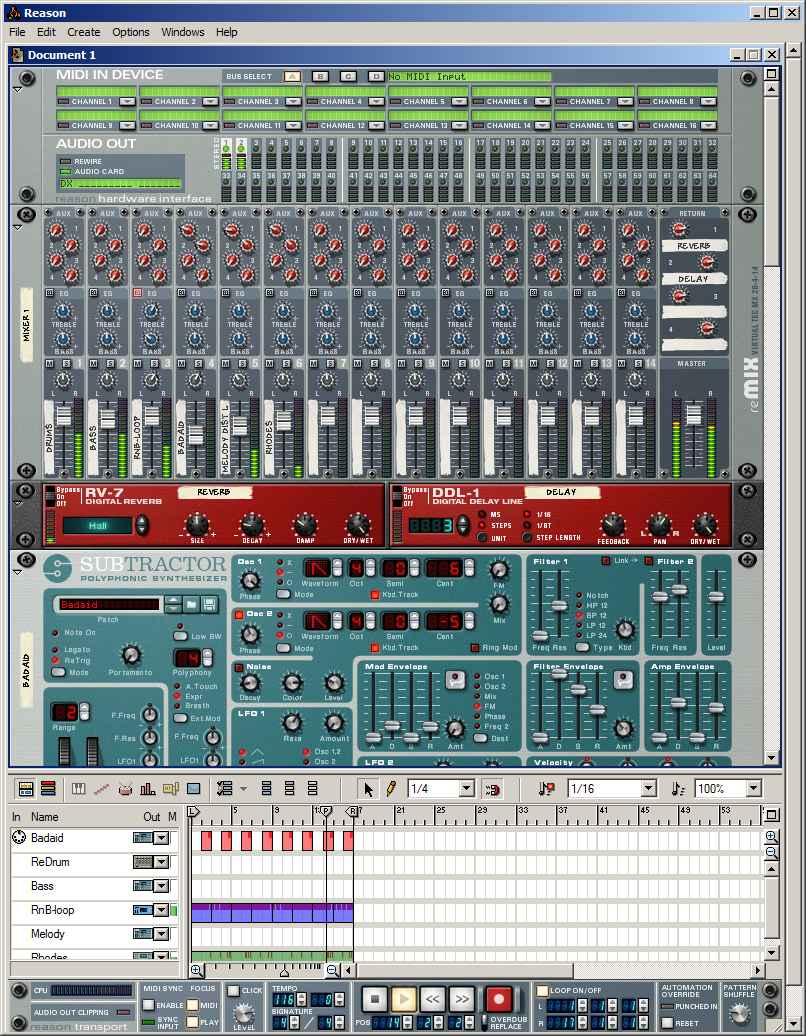Show the key lane piano icon
This screenshot has height=1036, width=806.
point(79,788)
